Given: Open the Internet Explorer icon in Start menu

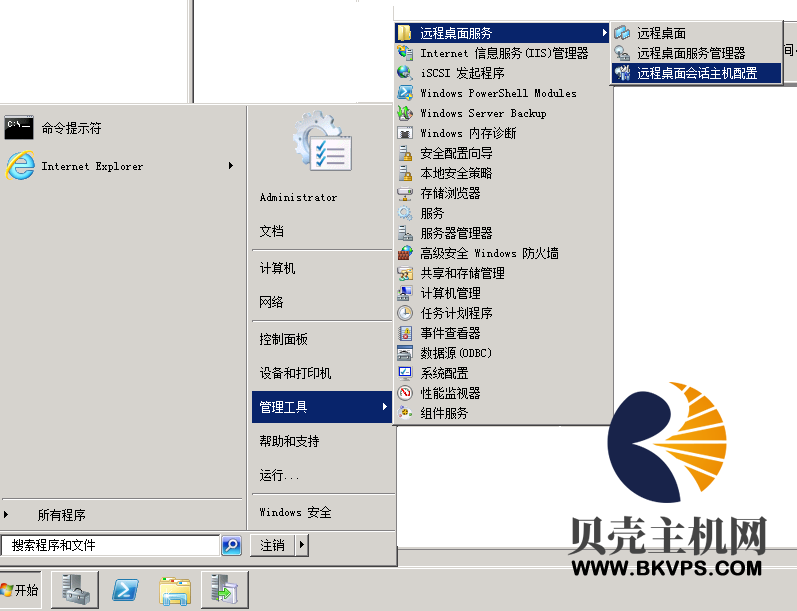Looking at the screenshot, I should tap(20, 166).
